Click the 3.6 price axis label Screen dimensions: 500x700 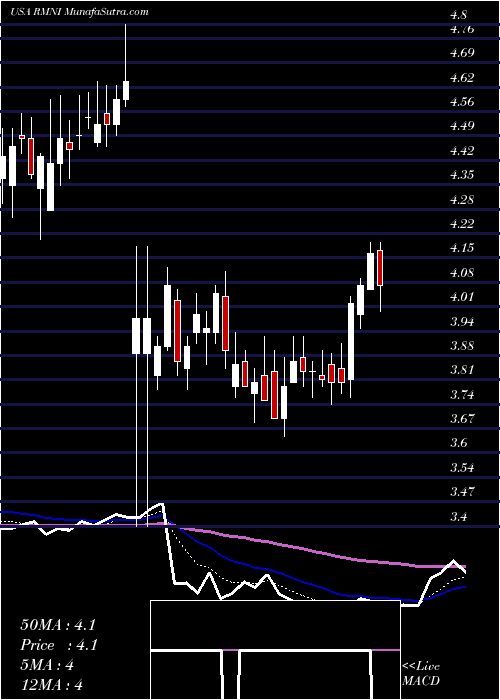458,443
